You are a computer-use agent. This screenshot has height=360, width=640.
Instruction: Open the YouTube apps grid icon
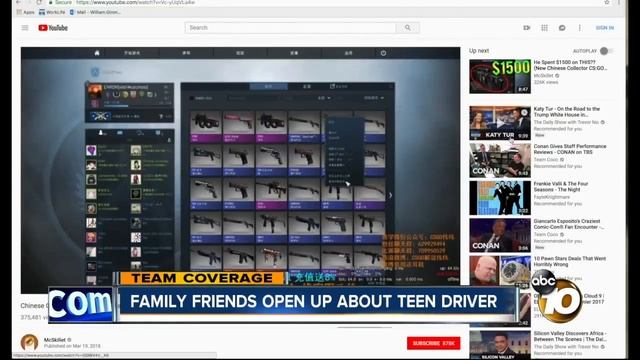(x=544, y=28)
